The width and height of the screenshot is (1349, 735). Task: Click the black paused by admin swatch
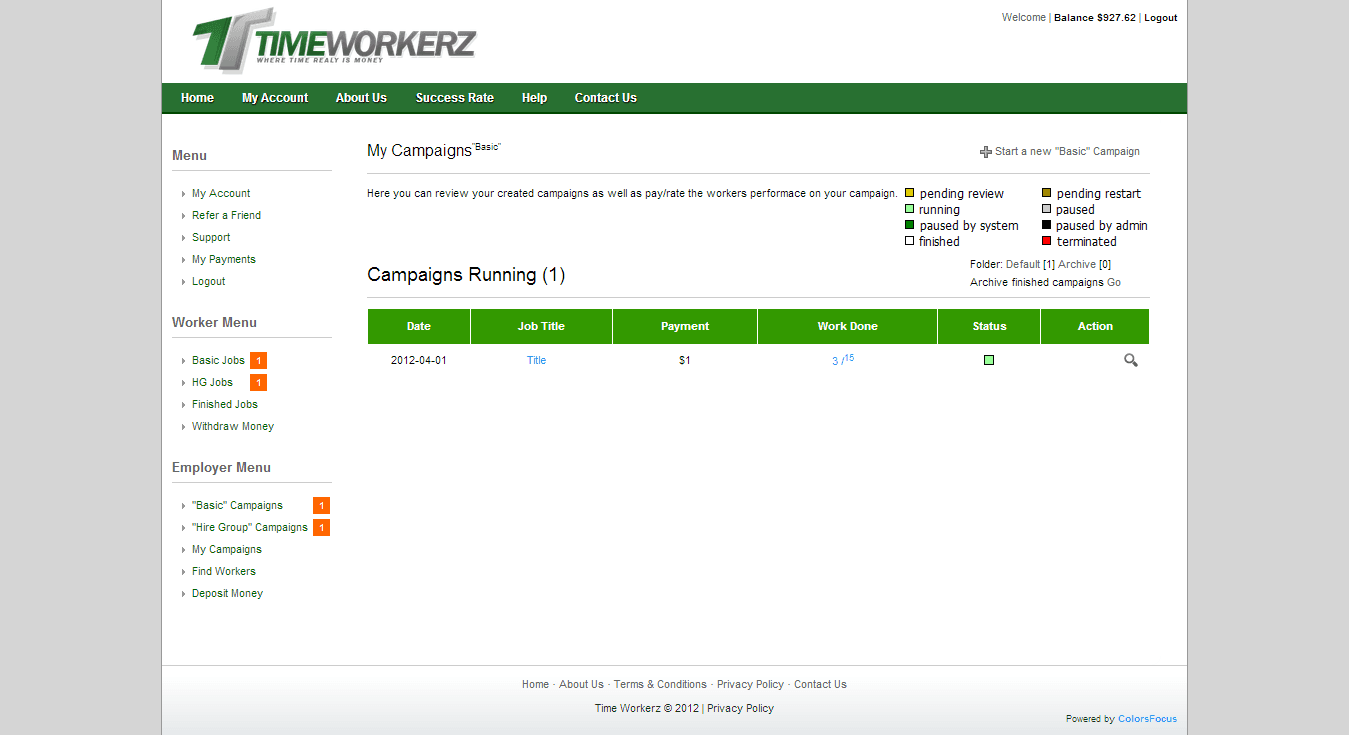[1046, 225]
